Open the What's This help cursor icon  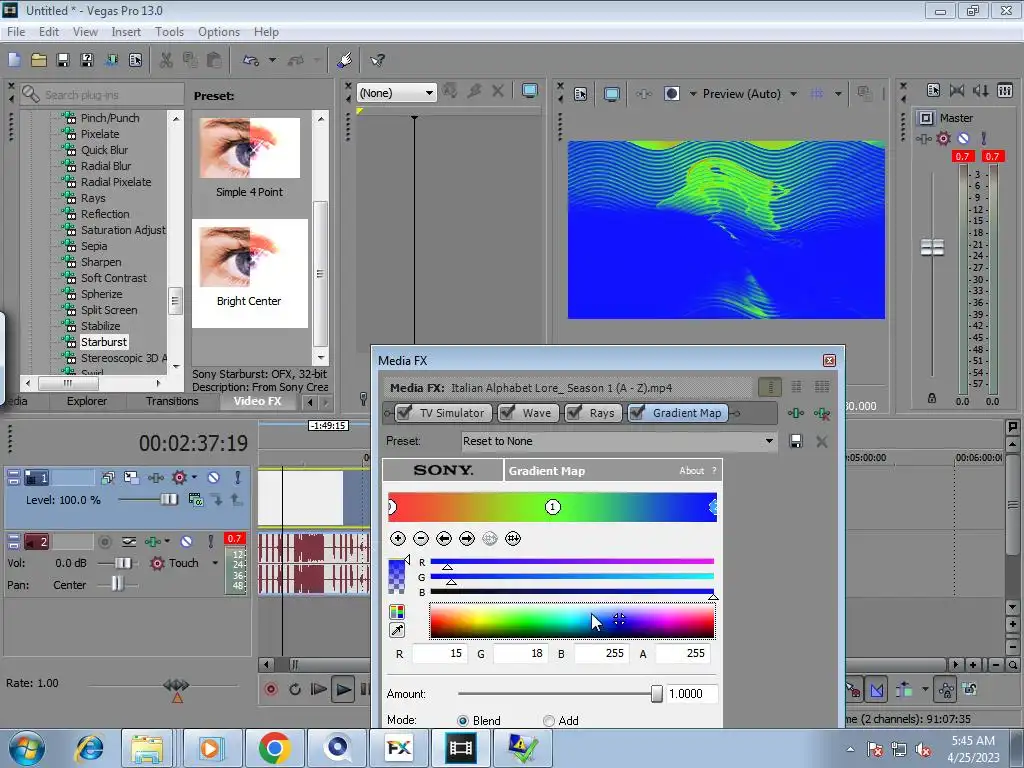click(x=377, y=60)
